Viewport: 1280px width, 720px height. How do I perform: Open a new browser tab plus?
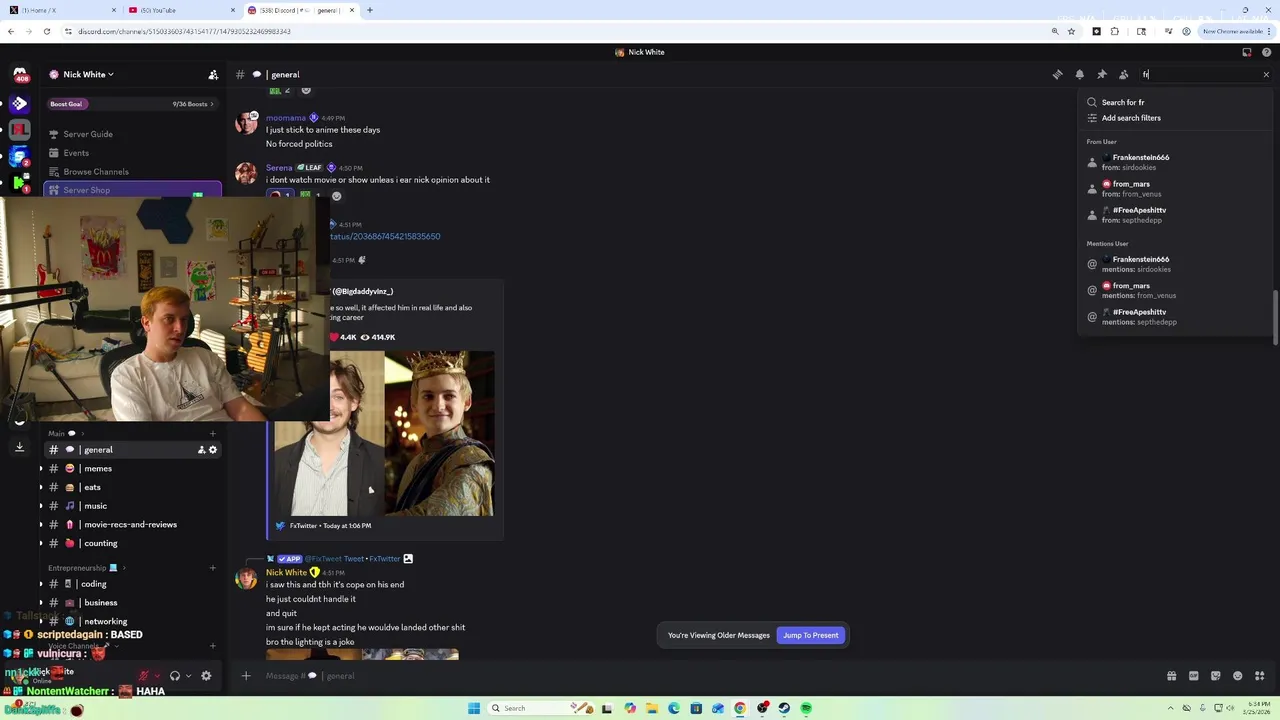370,10
